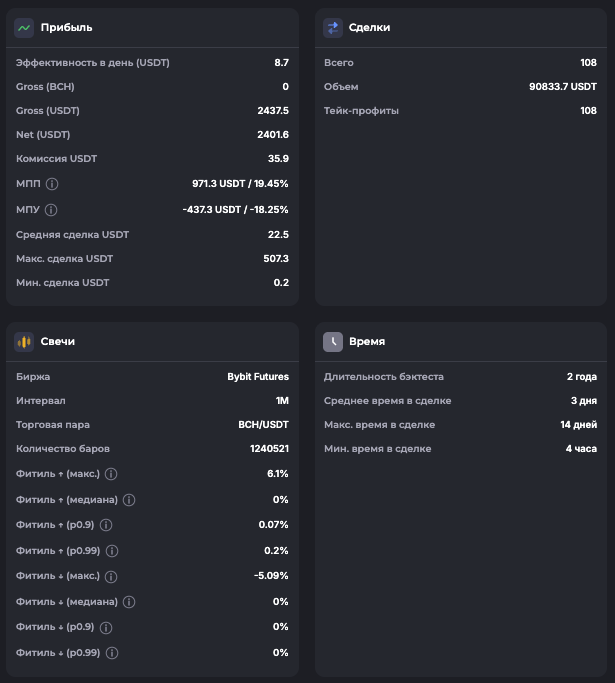Click the Длительность бэктеста label
The width and height of the screenshot is (615, 683).
(384, 377)
